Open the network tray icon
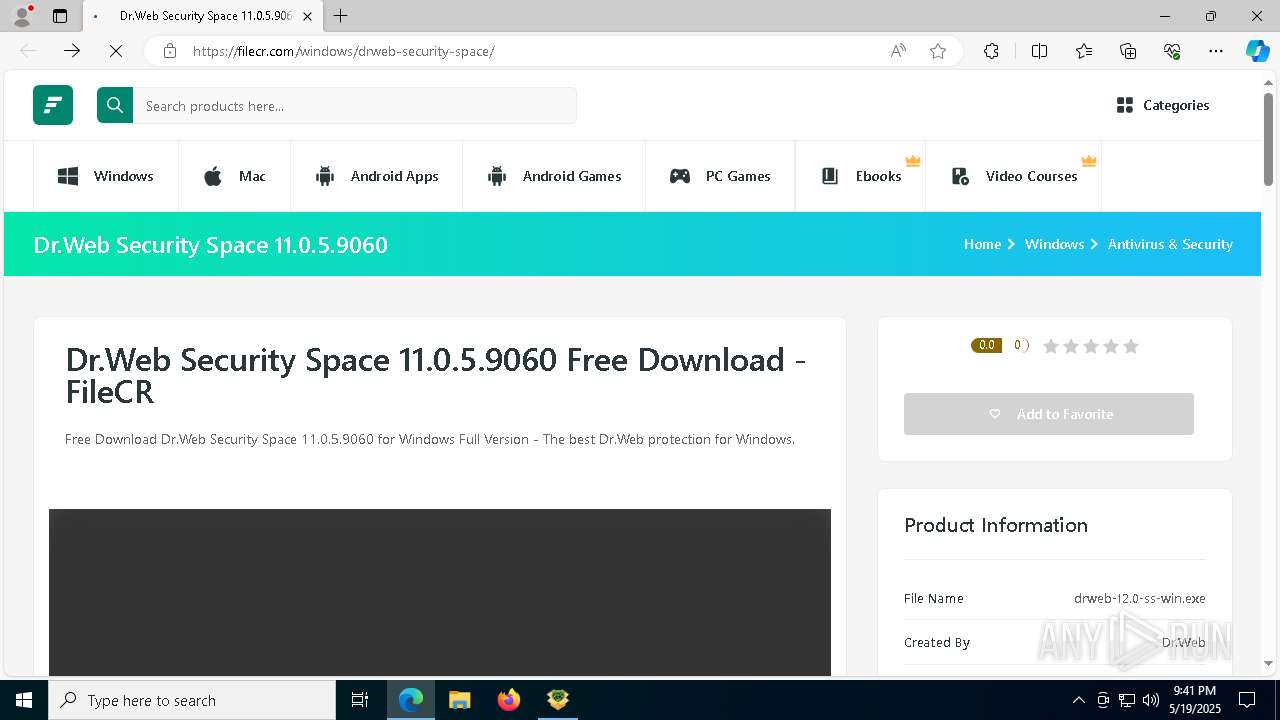1280x720 pixels. pos(1127,700)
